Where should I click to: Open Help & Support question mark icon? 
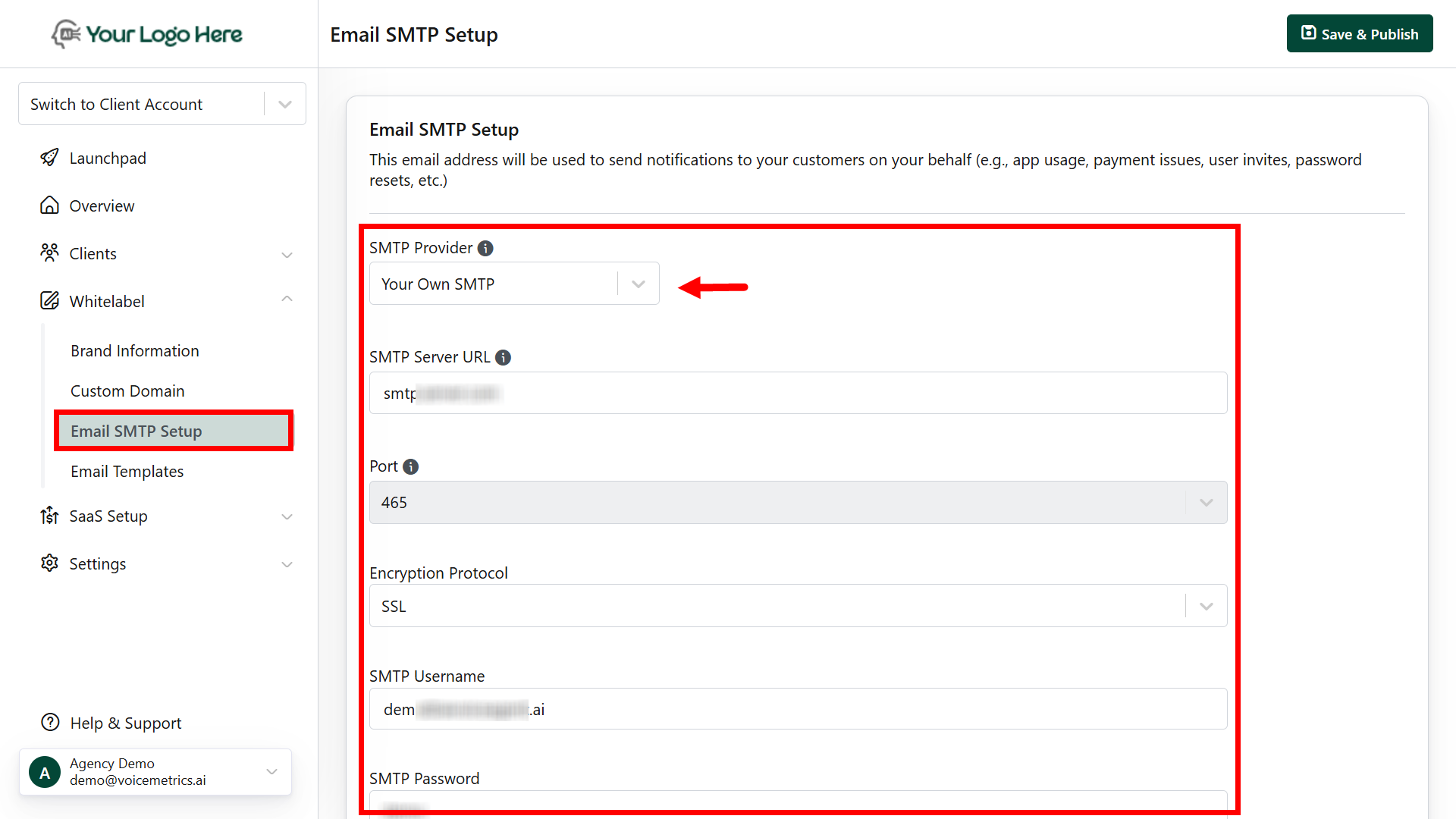point(49,722)
